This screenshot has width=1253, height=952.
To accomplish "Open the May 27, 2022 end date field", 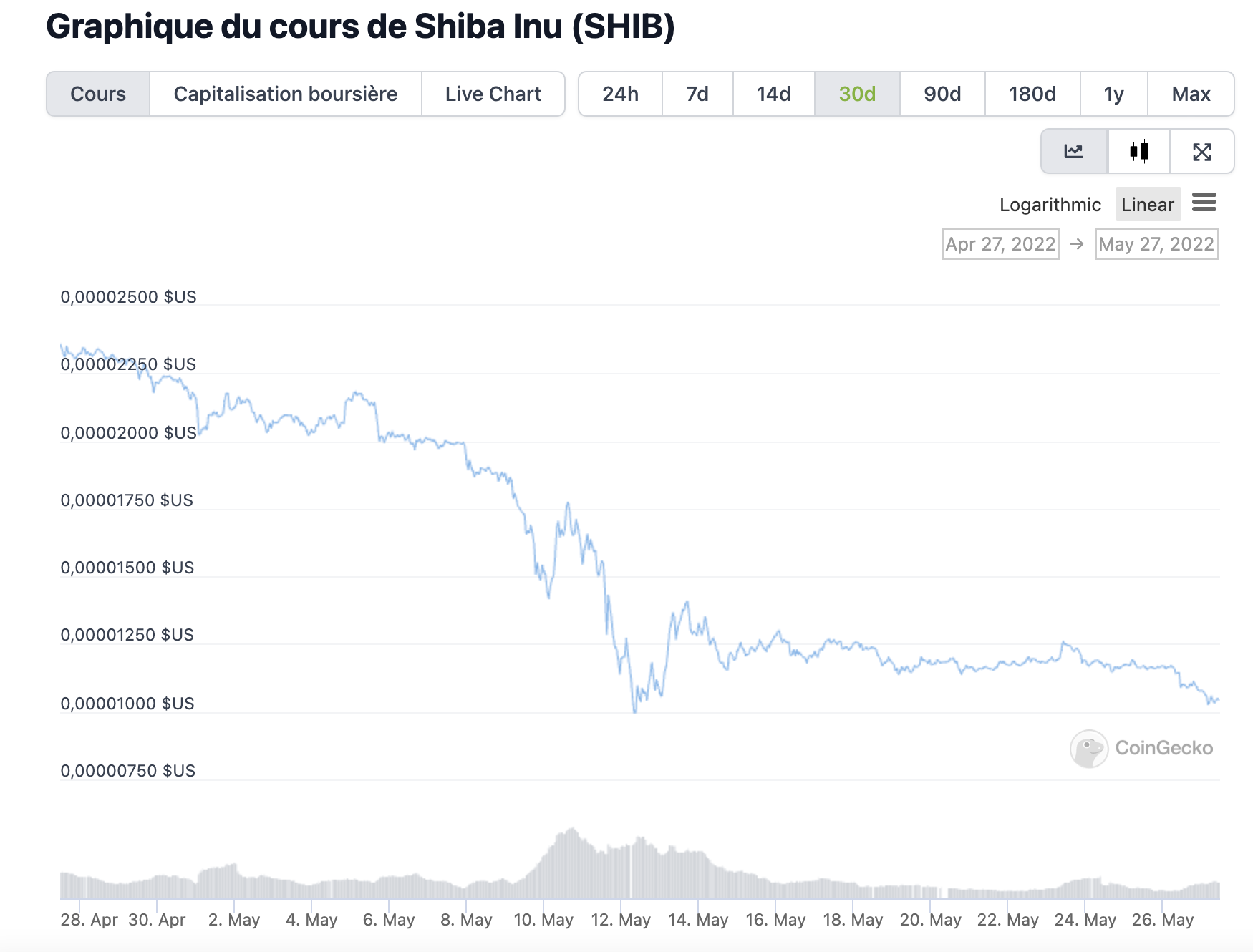I will [x=1156, y=244].
